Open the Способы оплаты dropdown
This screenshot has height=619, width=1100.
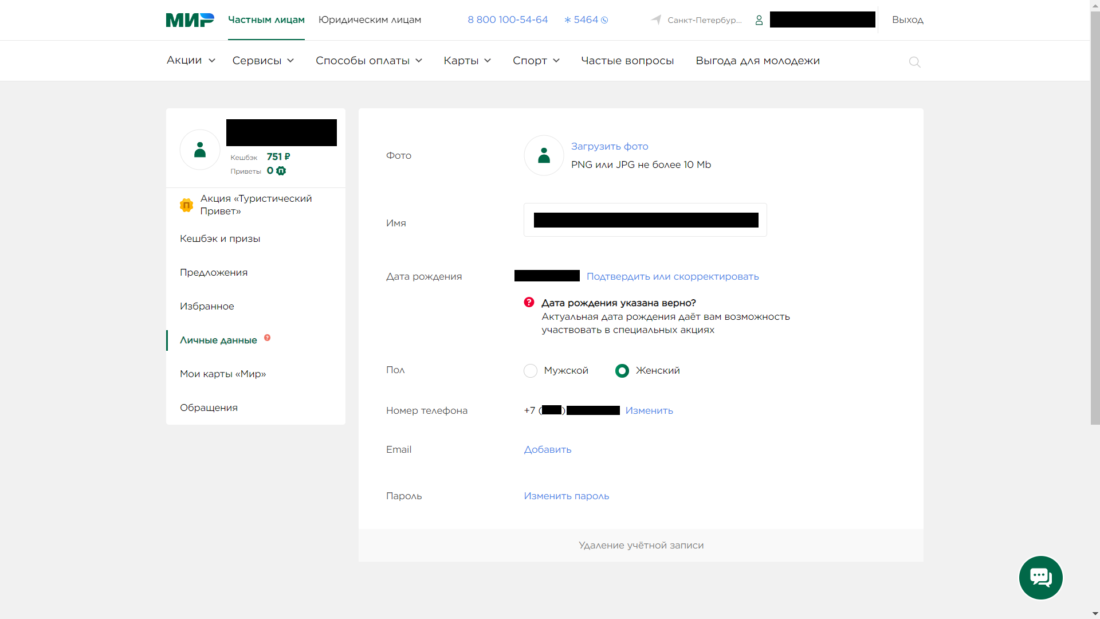(368, 61)
